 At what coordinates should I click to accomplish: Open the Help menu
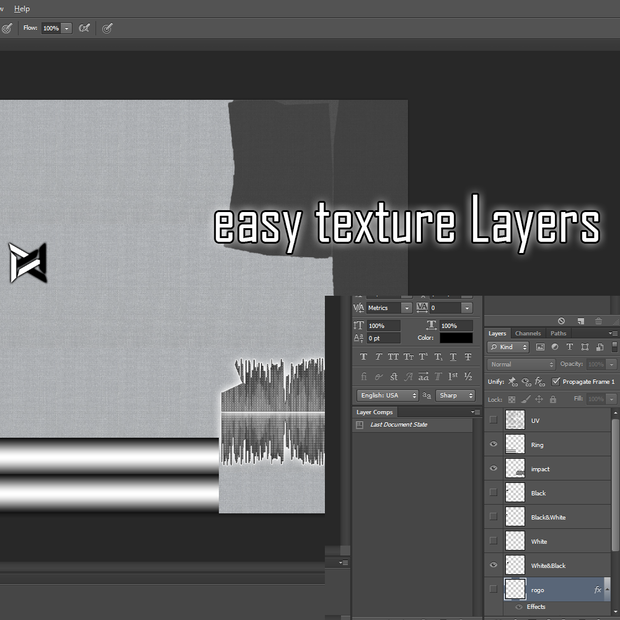point(22,9)
